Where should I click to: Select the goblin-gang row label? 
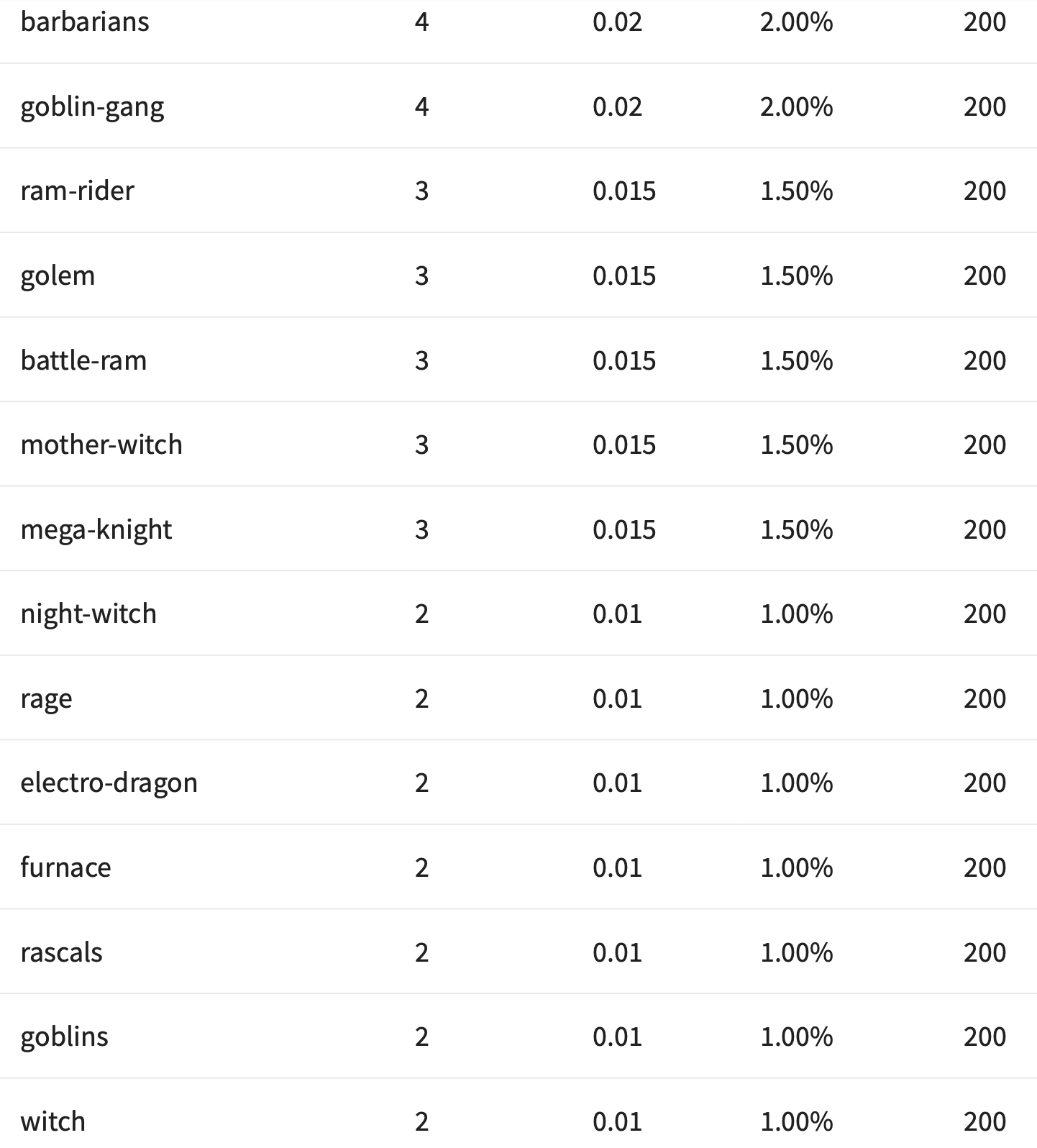92,106
